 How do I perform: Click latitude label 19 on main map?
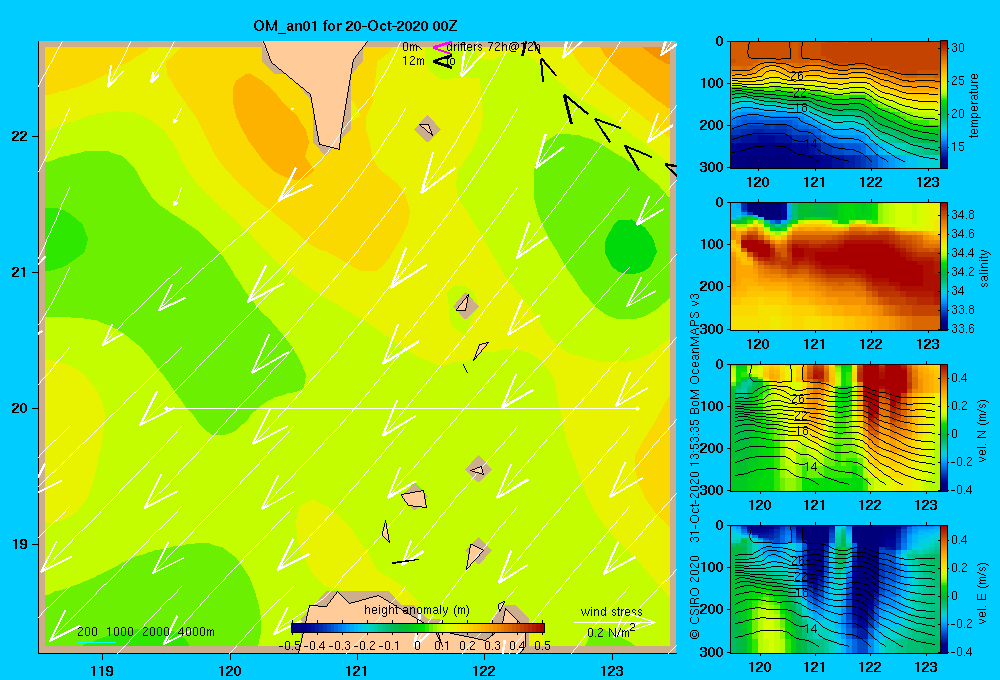(20, 544)
